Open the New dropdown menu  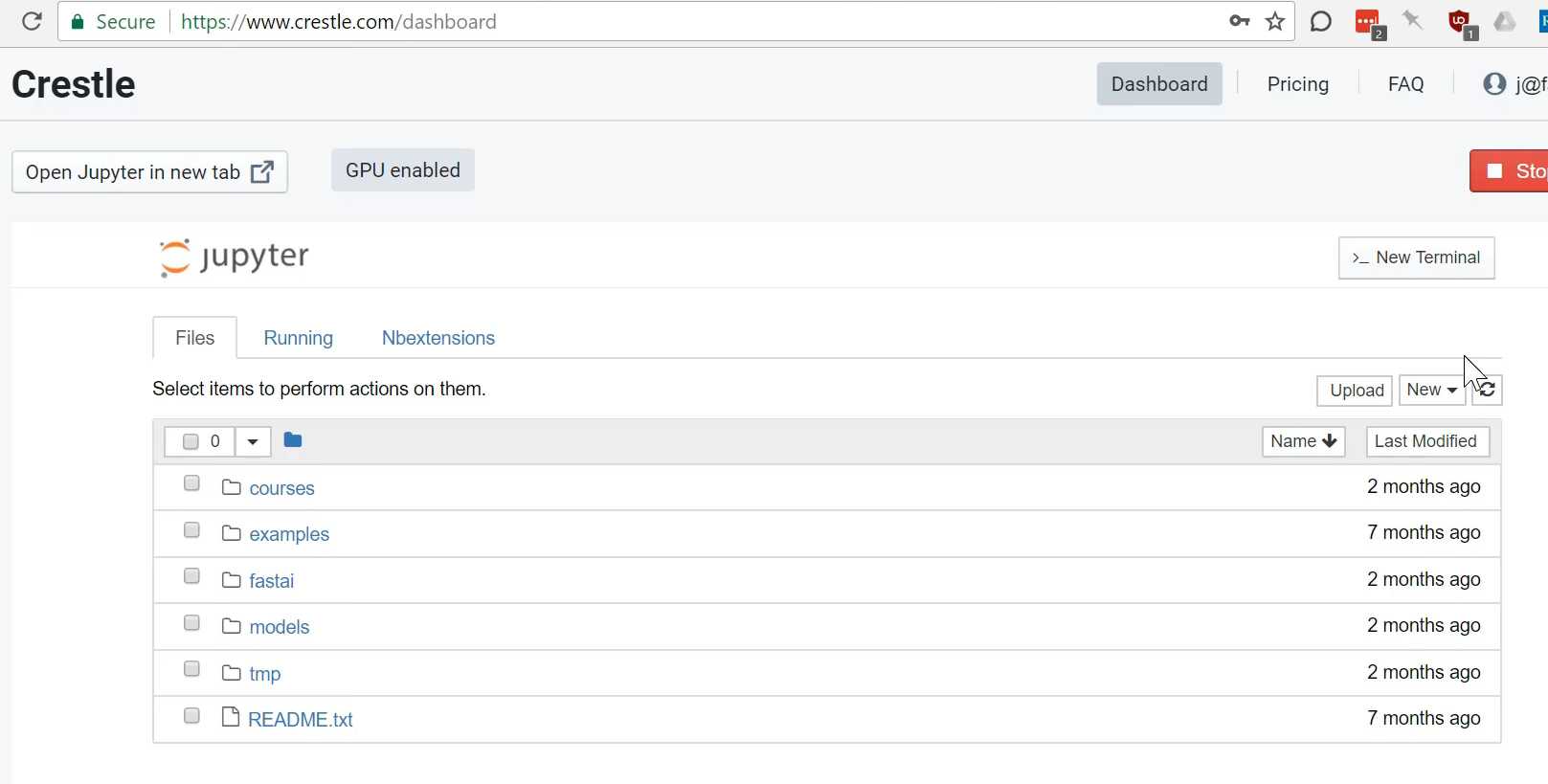click(x=1432, y=390)
